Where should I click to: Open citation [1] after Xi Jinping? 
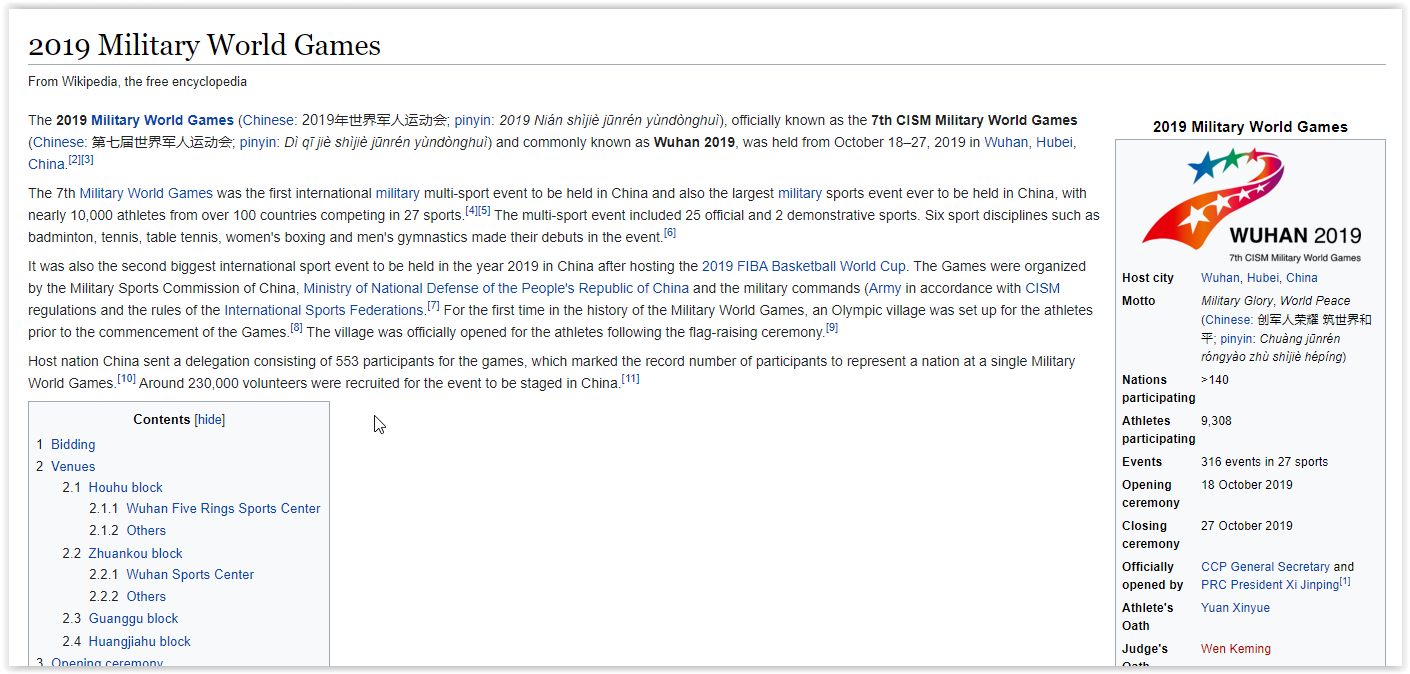(1345, 581)
